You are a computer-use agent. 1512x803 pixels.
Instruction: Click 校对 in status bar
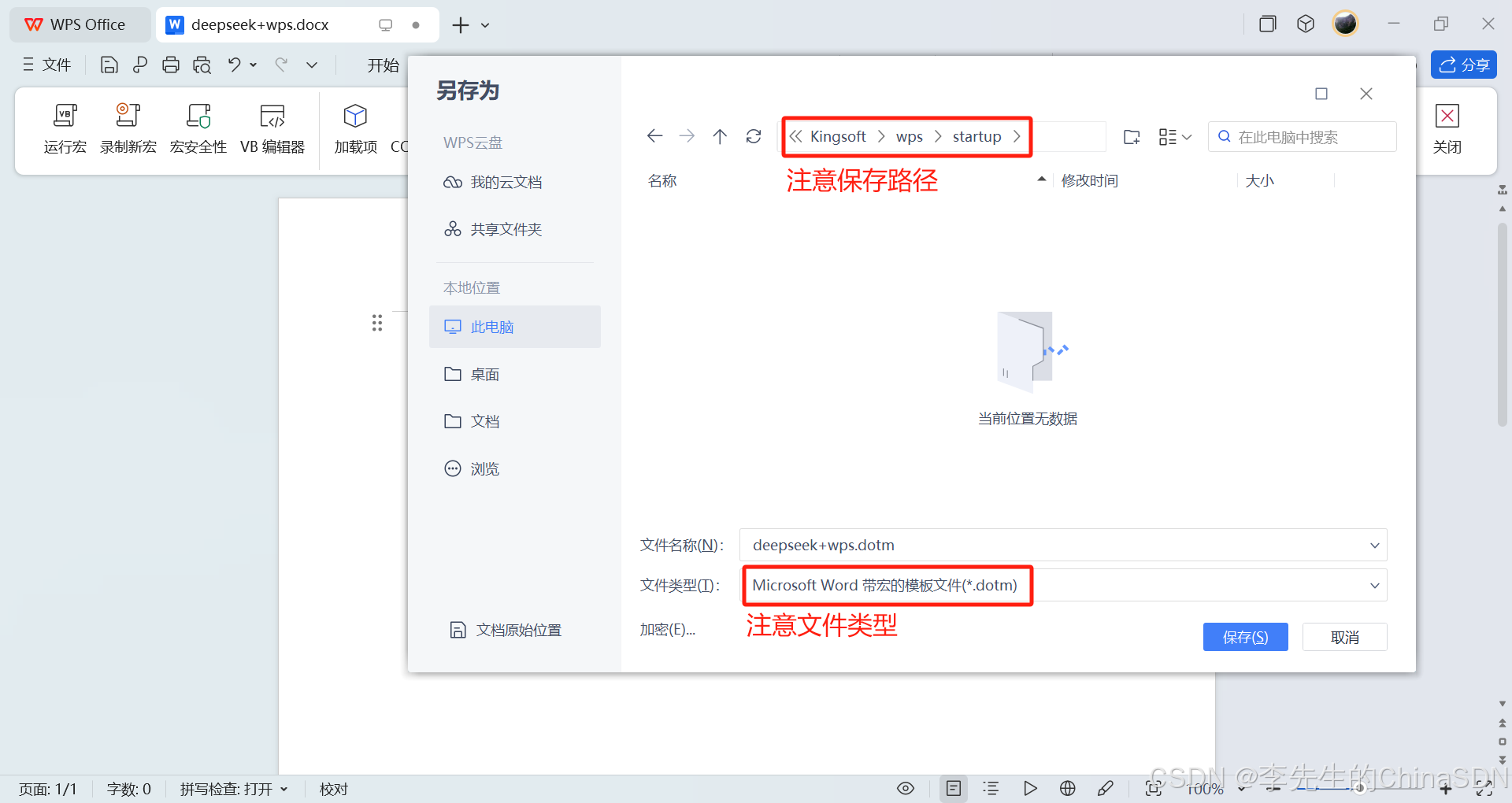point(334,789)
